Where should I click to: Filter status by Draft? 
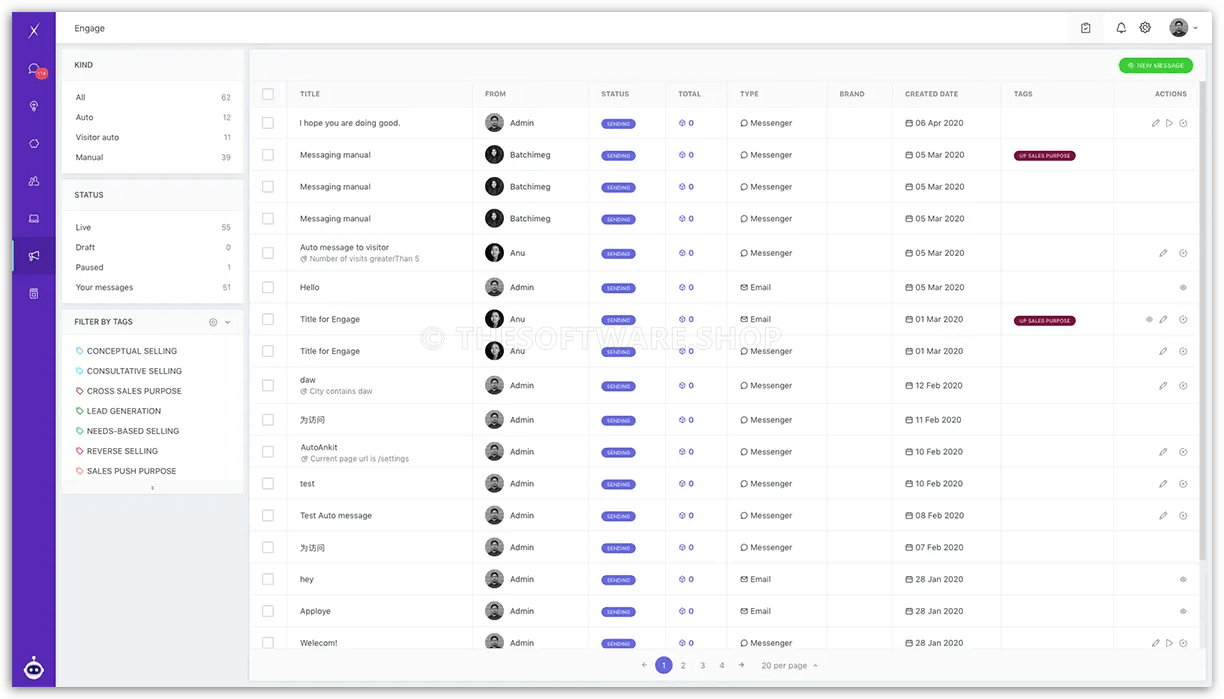[x=153, y=247]
